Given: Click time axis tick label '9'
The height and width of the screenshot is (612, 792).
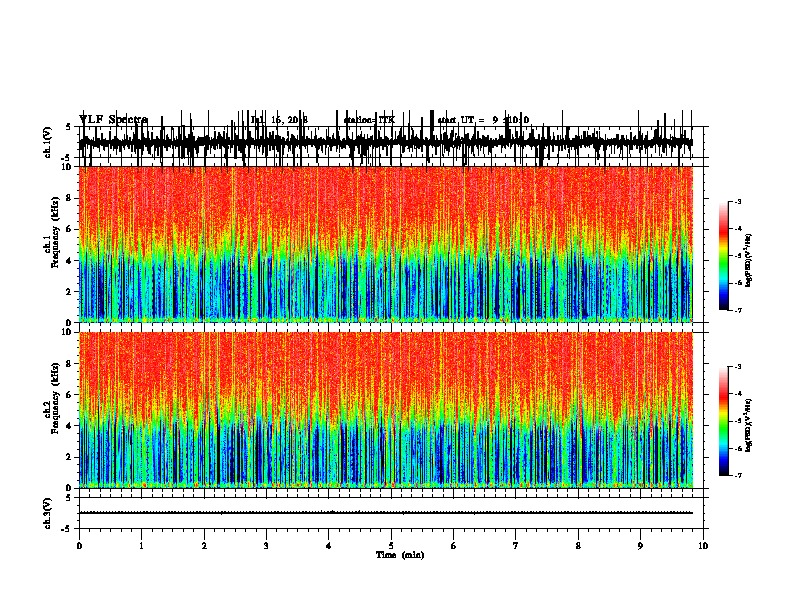Looking at the screenshot, I should pos(640,546).
